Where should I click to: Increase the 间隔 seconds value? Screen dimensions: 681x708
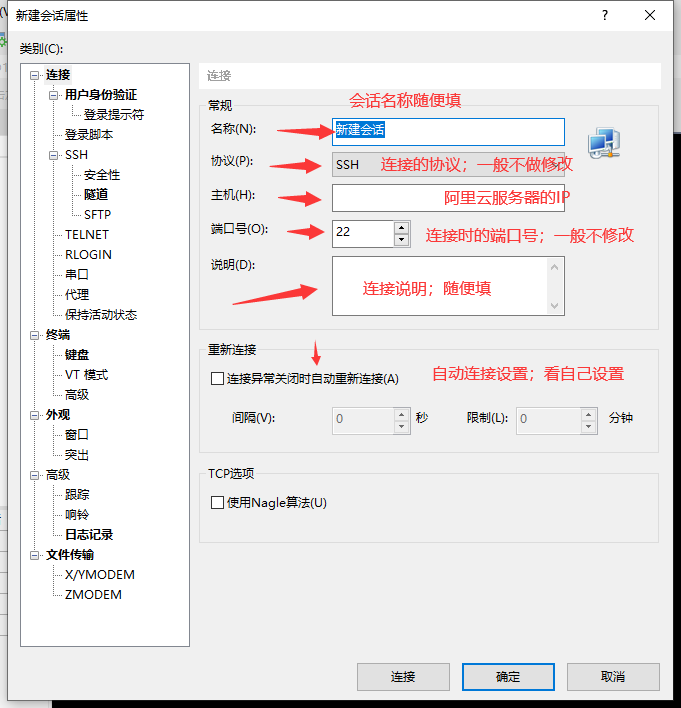pos(401,414)
